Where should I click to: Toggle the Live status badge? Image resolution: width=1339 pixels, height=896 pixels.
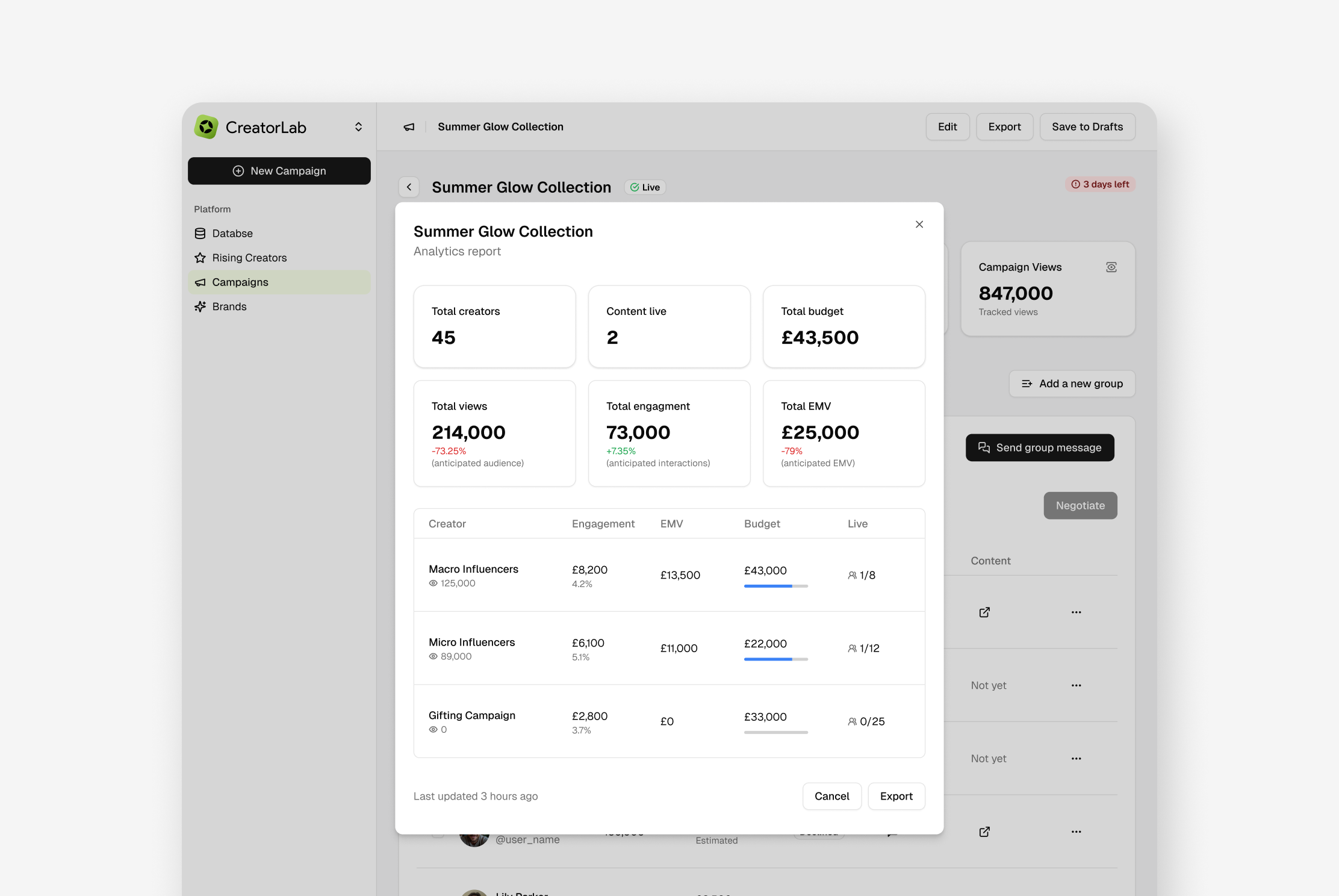point(645,187)
